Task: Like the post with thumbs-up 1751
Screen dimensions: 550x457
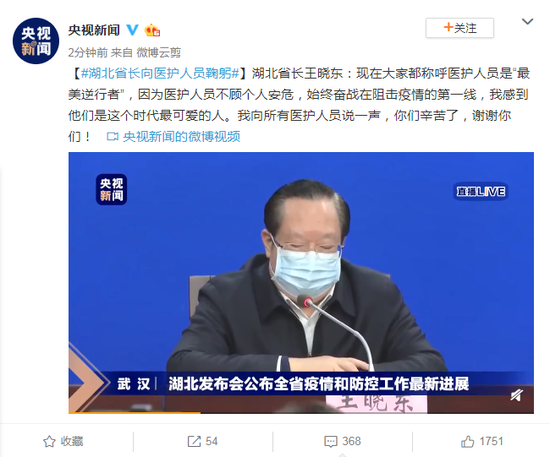Action: tap(467, 441)
